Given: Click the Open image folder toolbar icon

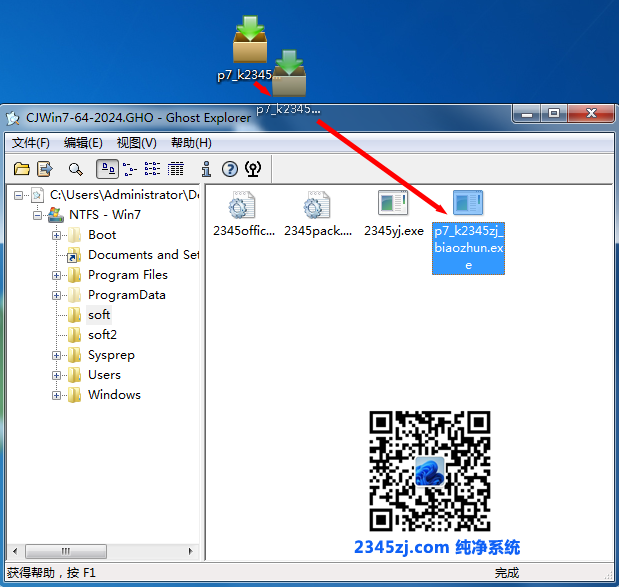Looking at the screenshot, I should 22,169.
